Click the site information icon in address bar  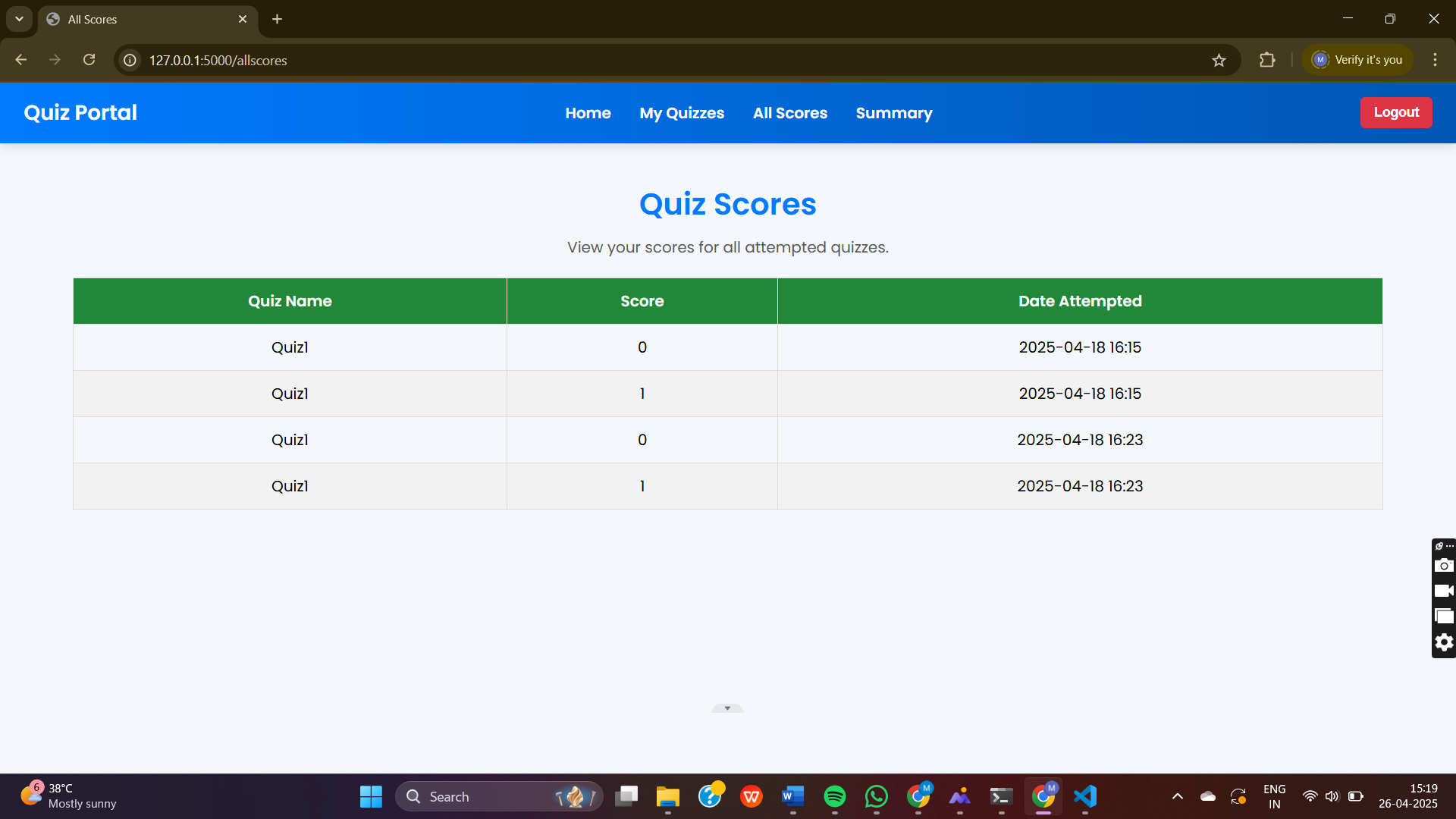point(130,60)
